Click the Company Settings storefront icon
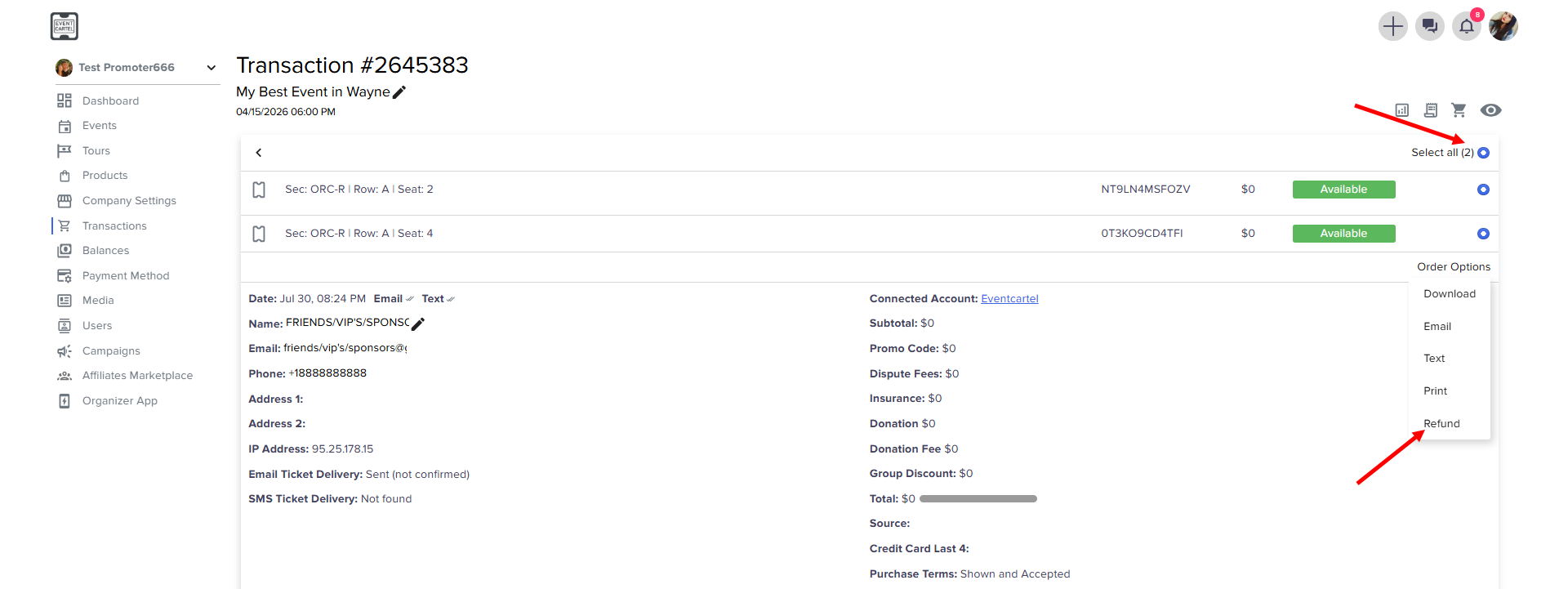The width and height of the screenshot is (1568, 589). point(65,201)
